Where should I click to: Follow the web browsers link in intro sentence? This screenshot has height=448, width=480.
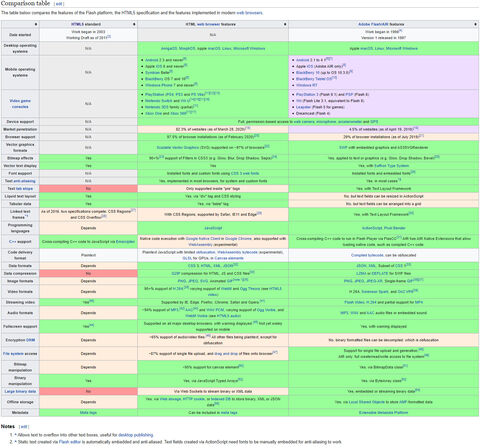coord(249,13)
